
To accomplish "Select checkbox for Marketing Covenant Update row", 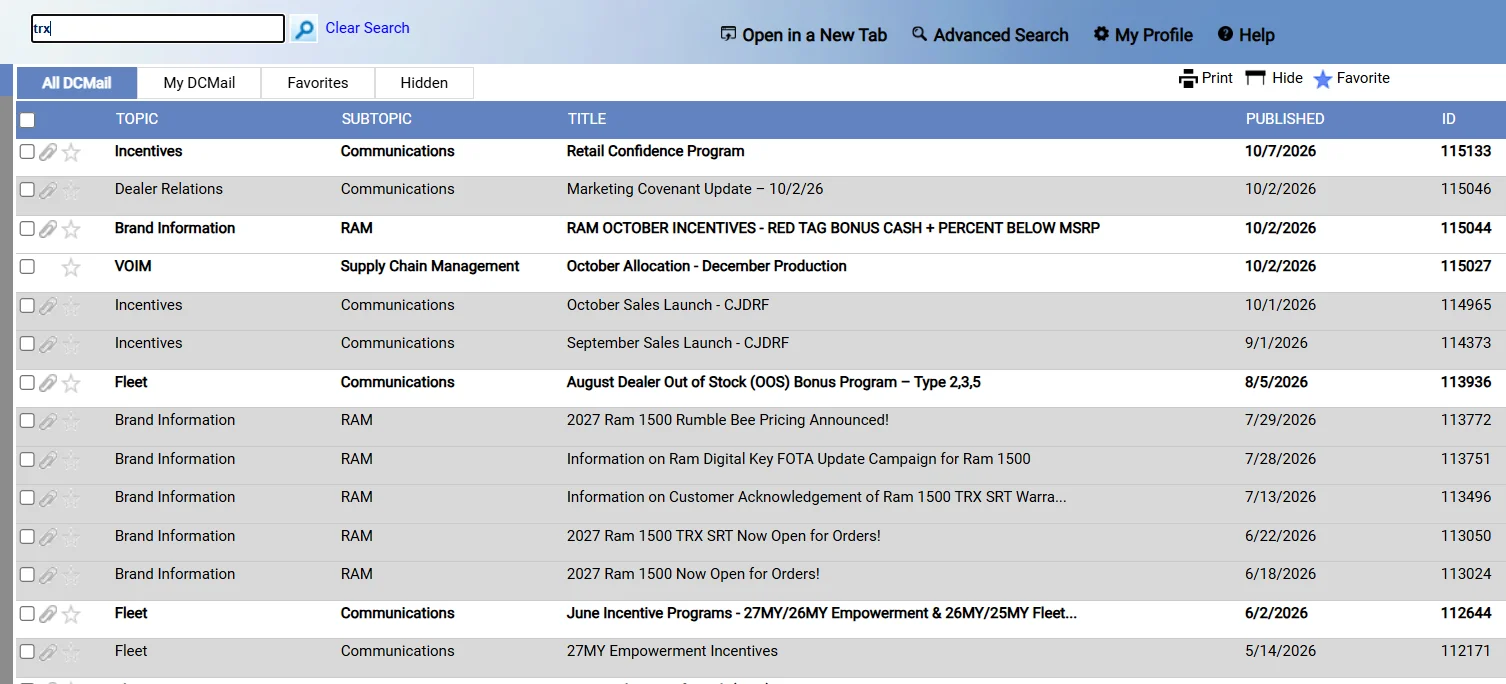I will 27,190.
